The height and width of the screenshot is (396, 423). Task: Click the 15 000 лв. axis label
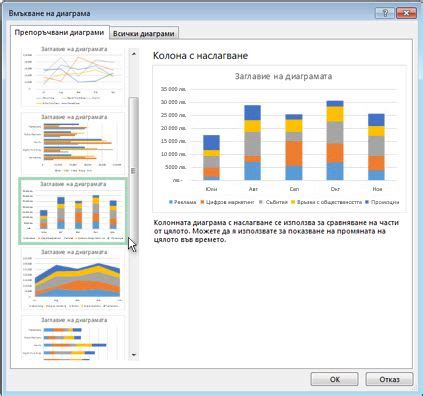coord(174,141)
